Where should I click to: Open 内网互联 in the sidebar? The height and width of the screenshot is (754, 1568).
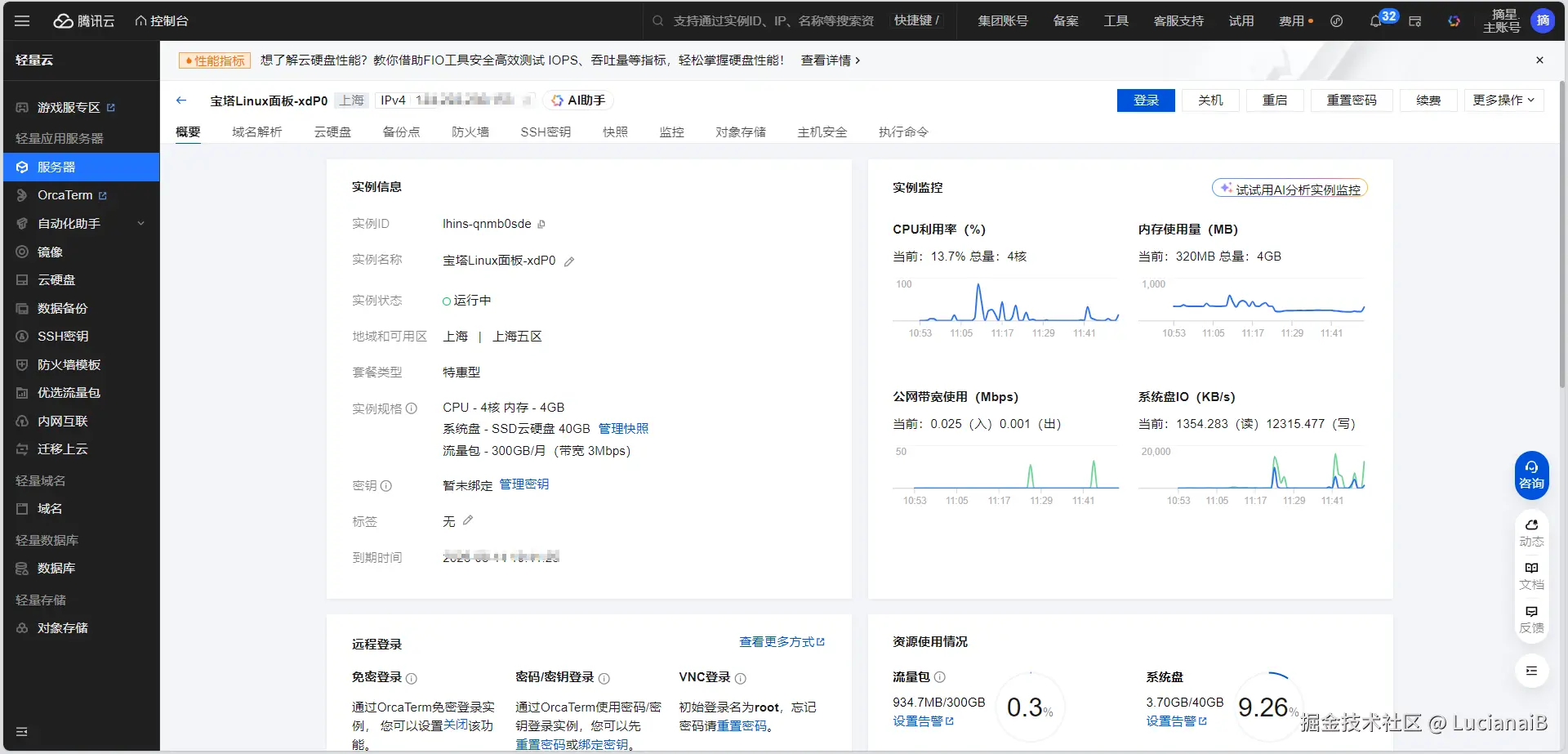(62, 422)
